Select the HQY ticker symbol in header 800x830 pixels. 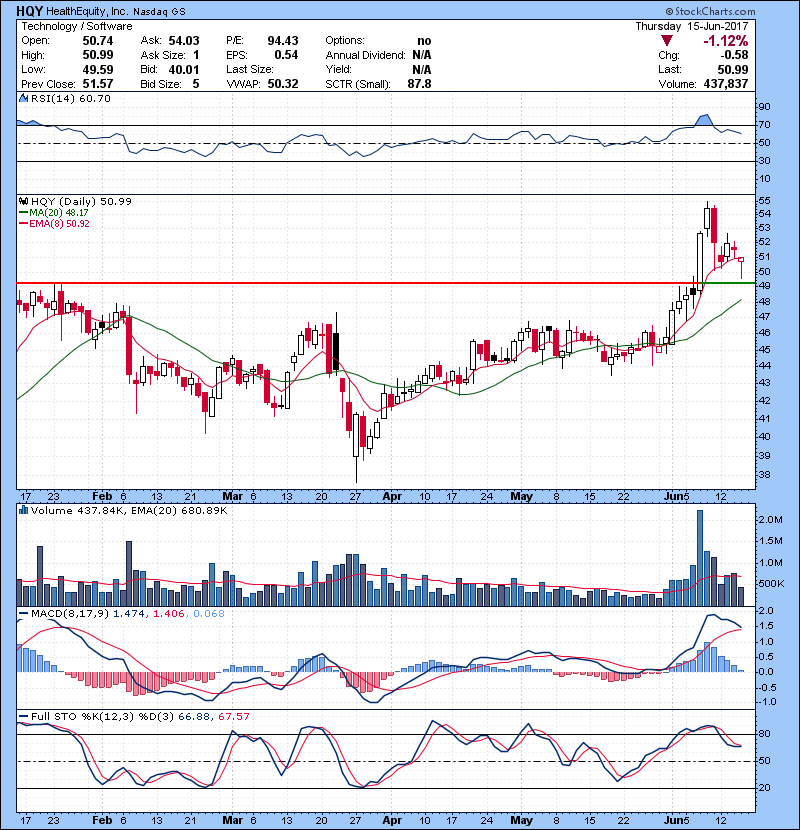coord(29,11)
